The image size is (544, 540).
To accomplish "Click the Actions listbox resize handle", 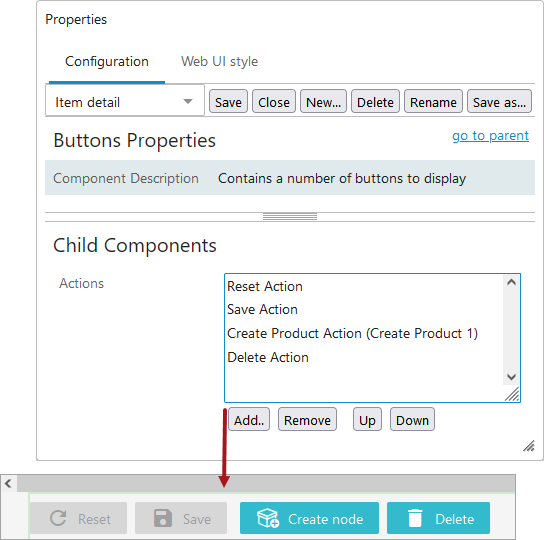I will pyautogui.click(x=512, y=395).
